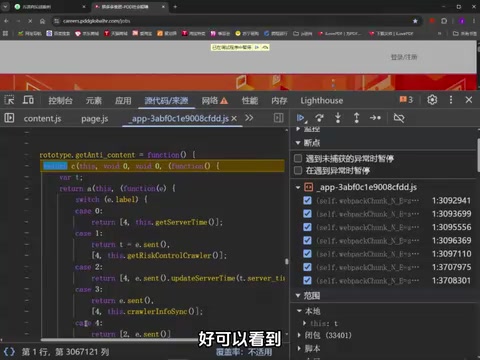The height and width of the screenshot is (360, 480).
Task: Click the inspect element picker icon
Action: pos(9,100)
